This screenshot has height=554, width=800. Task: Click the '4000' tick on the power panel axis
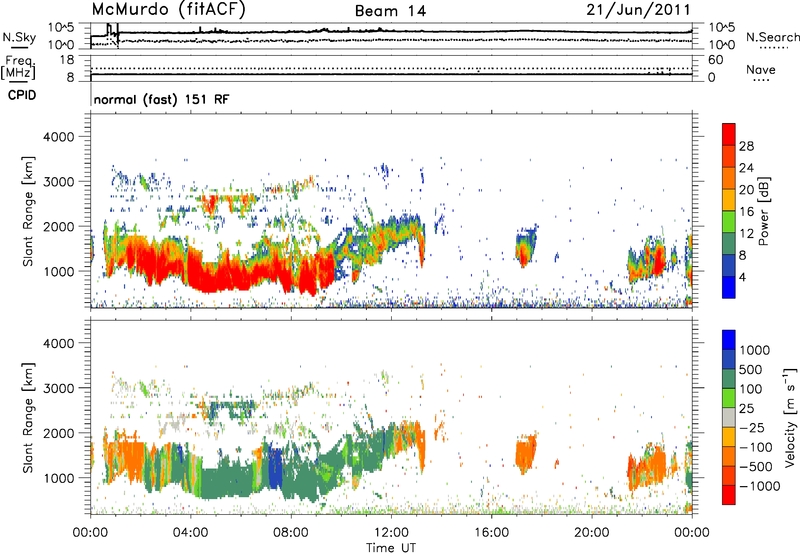[x=58, y=137]
